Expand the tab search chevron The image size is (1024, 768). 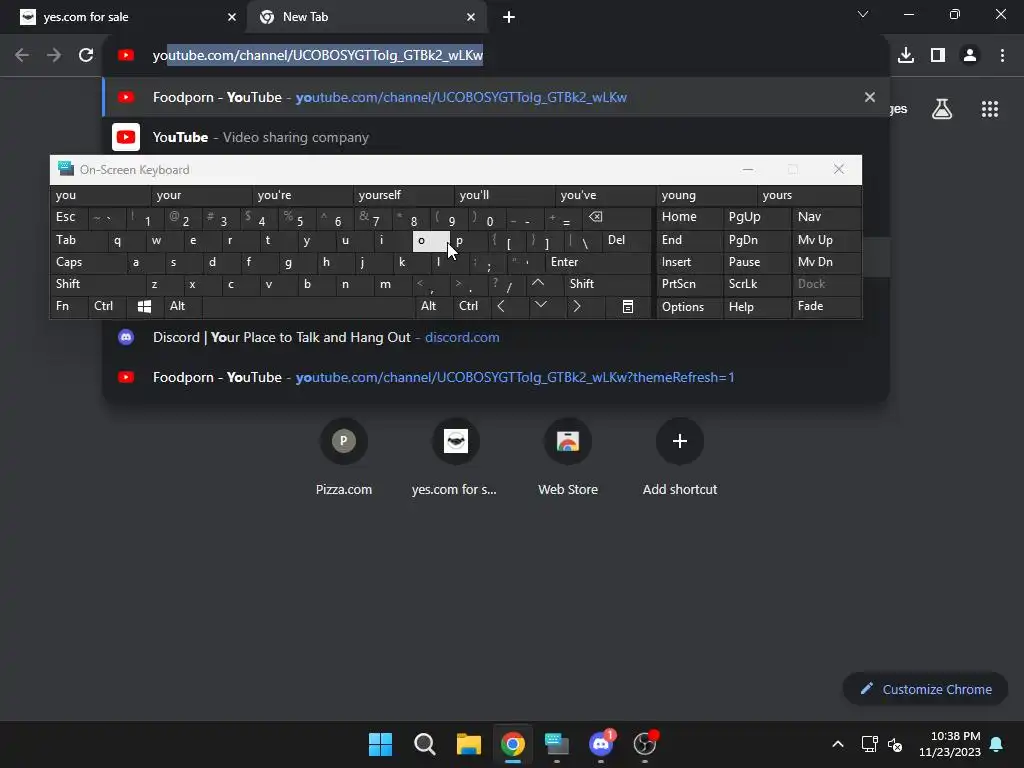tap(863, 14)
